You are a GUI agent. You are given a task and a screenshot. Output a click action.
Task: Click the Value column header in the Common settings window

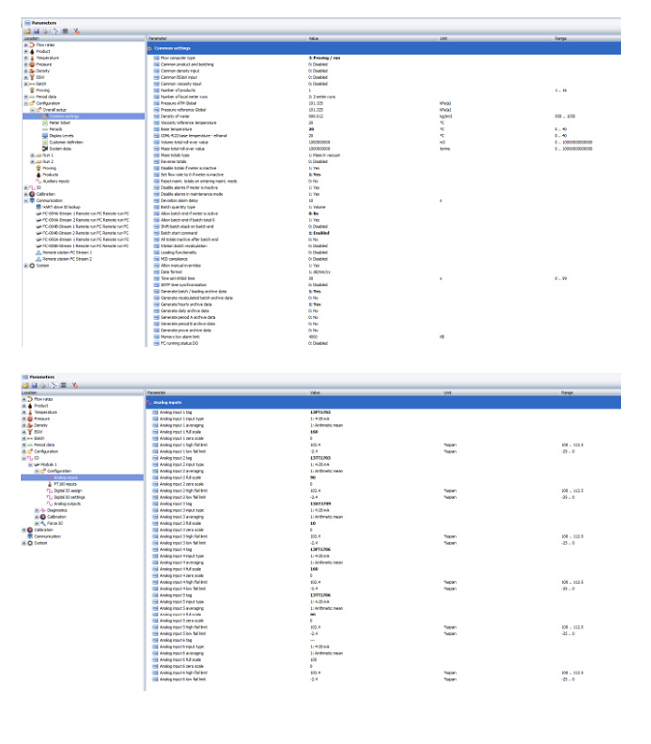tap(373, 38)
